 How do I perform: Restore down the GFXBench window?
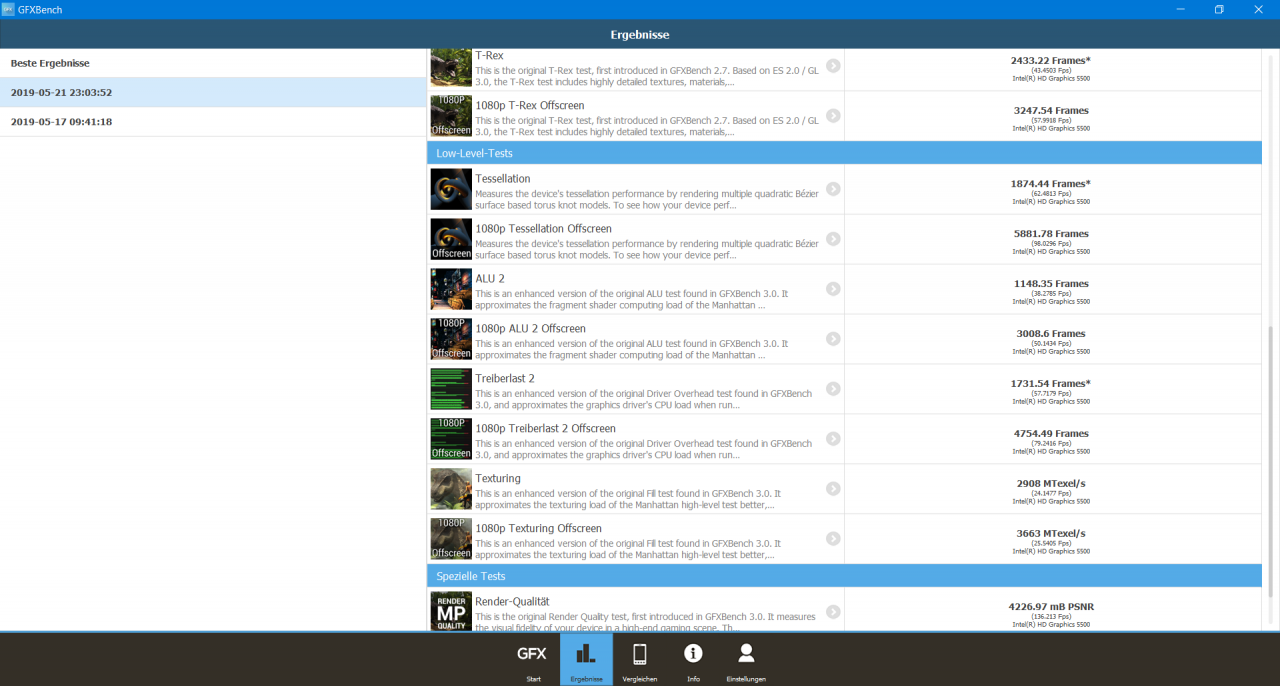[1219, 9]
